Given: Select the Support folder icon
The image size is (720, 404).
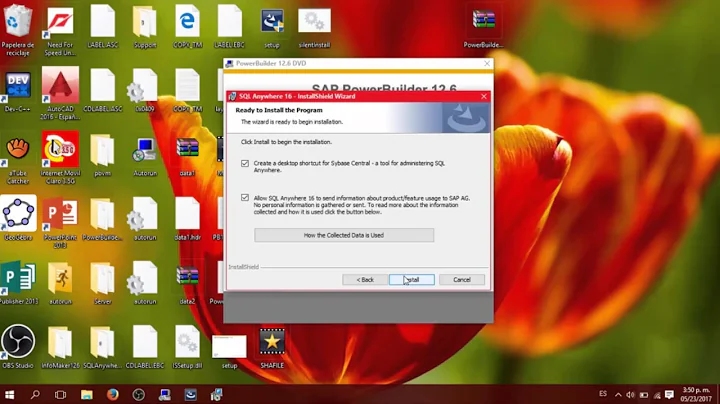Looking at the screenshot, I should click(145, 27).
